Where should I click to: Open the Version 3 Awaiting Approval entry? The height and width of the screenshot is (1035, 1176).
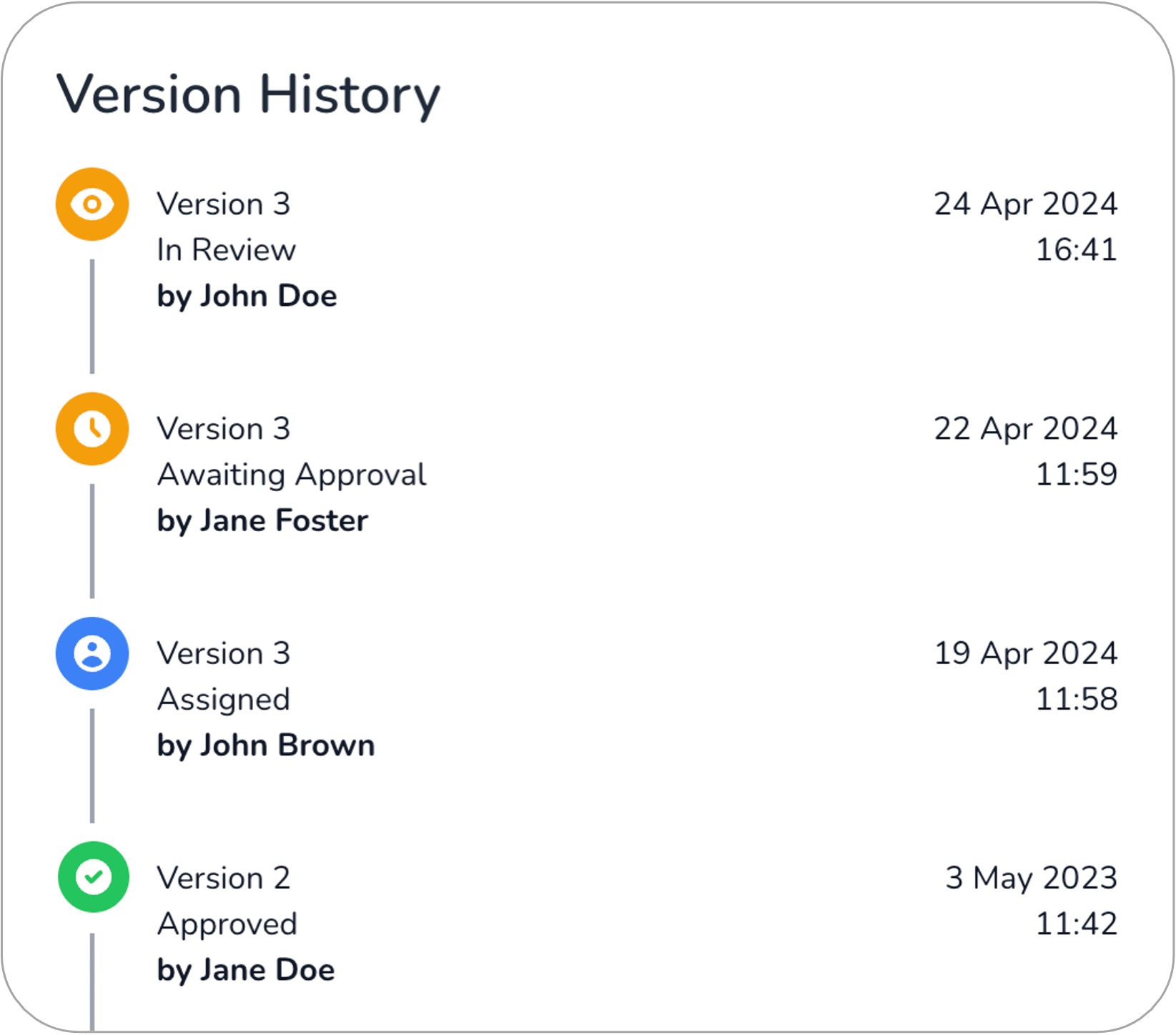(586, 475)
